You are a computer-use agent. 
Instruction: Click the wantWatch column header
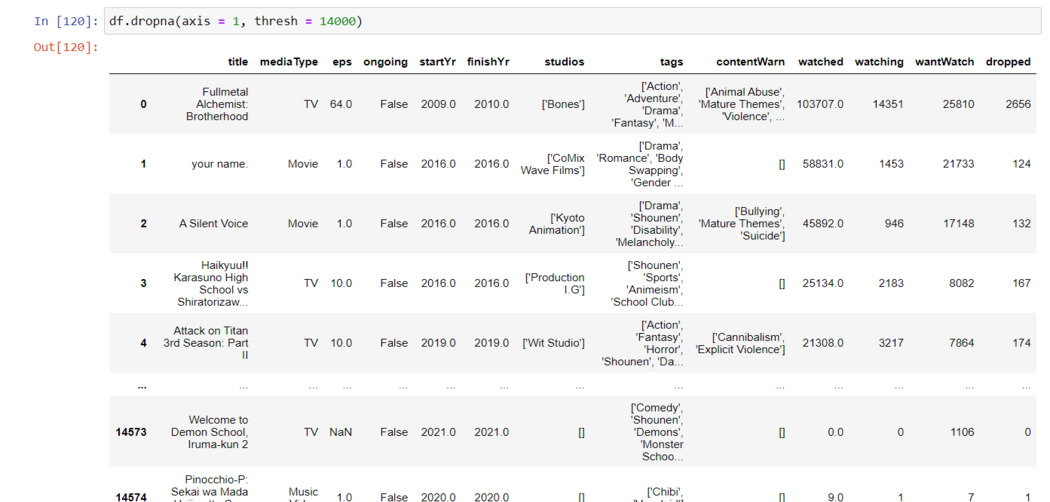(944, 62)
